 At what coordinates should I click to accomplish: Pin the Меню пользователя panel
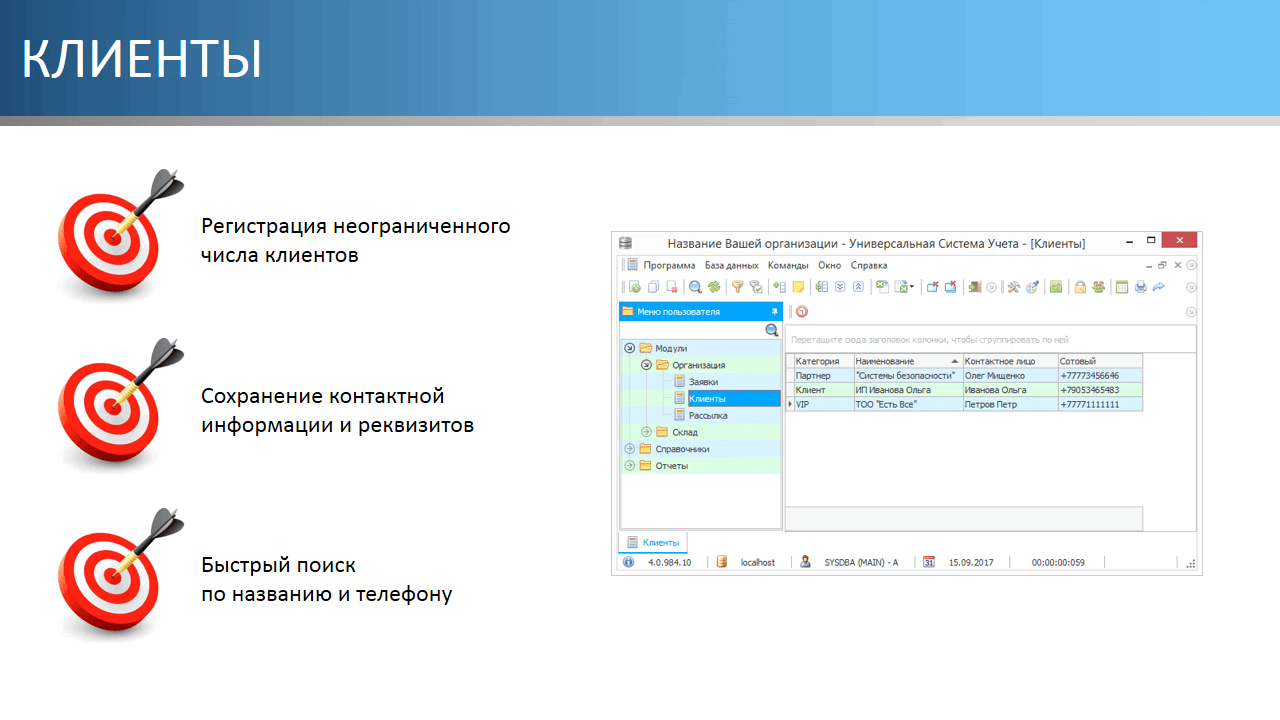click(774, 312)
